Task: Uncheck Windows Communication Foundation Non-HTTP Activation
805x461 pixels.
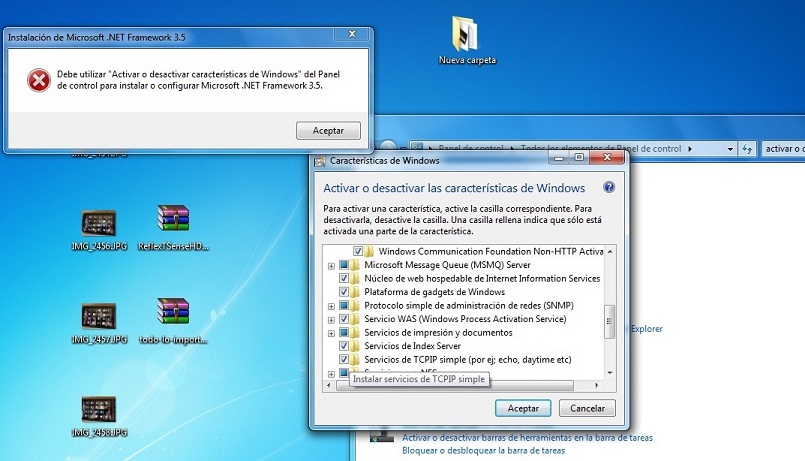Action: pos(358,252)
